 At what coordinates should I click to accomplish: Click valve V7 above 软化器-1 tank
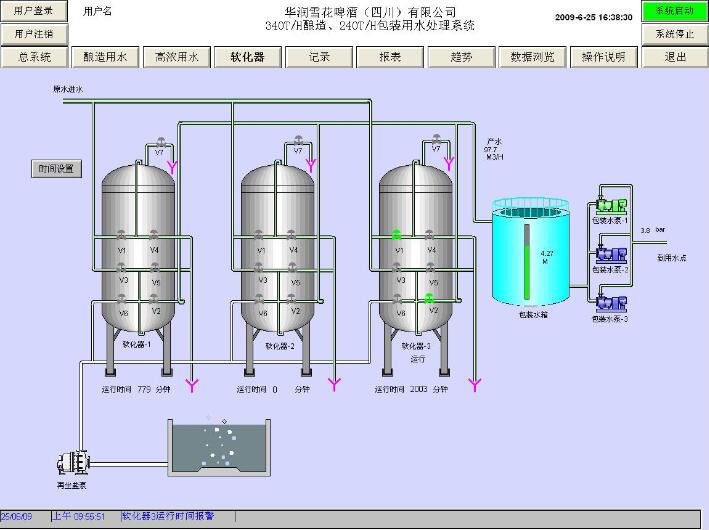coord(161,142)
